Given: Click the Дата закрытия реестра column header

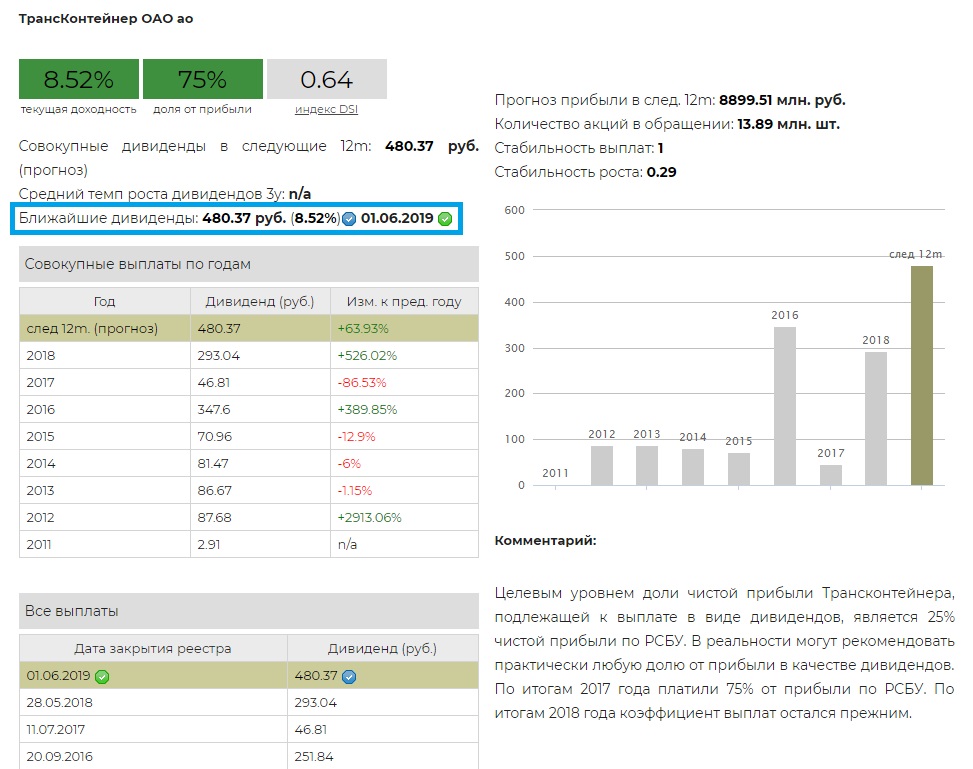Looking at the screenshot, I should pyautogui.click(x=153, y=648).
